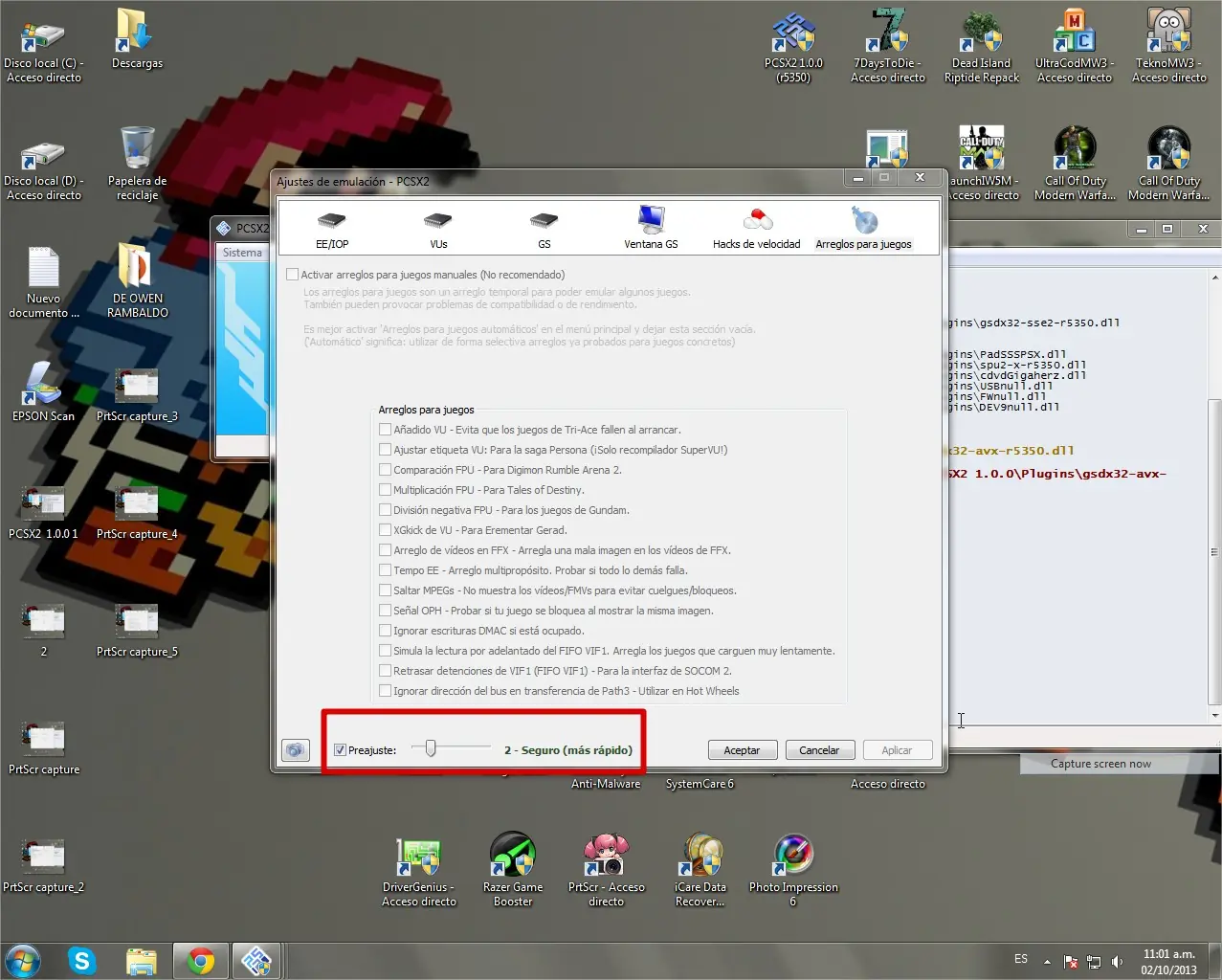The image size is (1222, 980).
Task: Check Arreglo de vídeos en FFX option
Action: pos(385,550)
